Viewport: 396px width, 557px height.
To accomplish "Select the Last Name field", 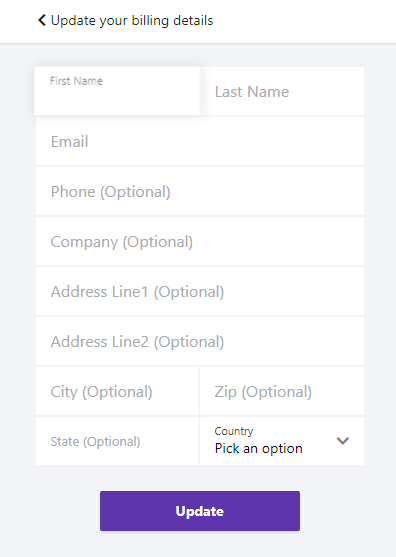I will click(x=282, y=91).
